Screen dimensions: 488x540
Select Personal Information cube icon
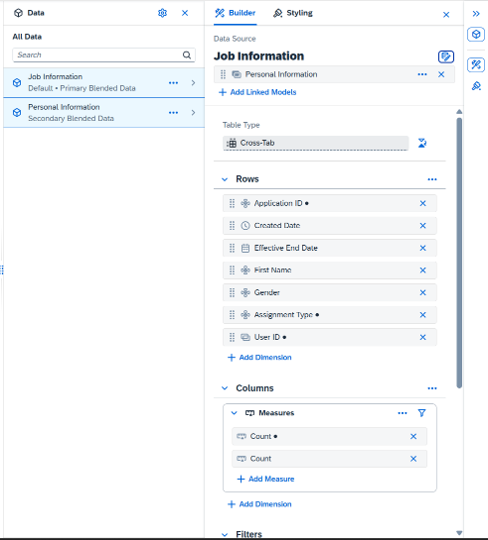(x=17, y=113)
